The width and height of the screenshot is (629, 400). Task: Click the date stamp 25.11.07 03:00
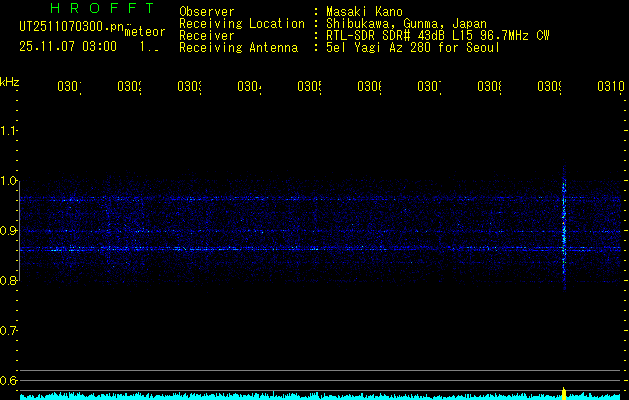[x=68, y=47]
